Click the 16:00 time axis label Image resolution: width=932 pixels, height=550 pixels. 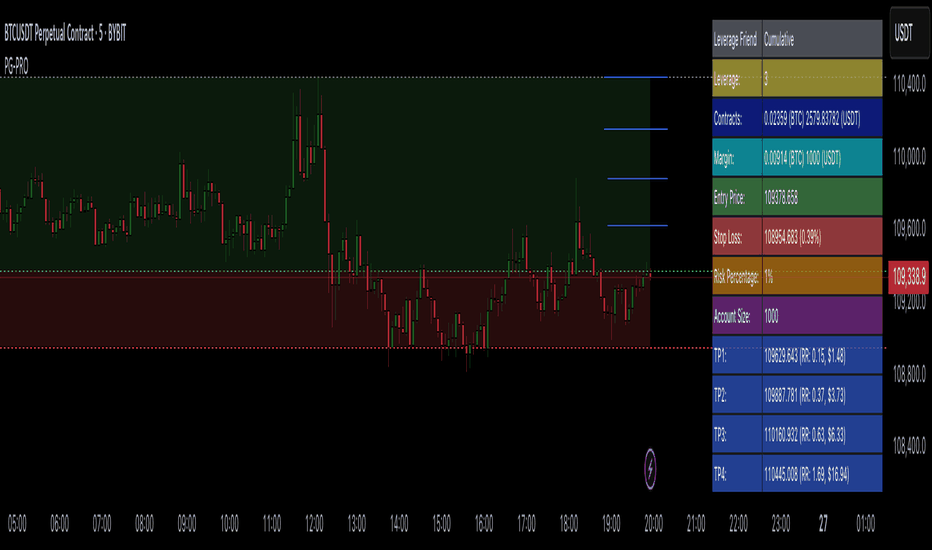[484, 524]
